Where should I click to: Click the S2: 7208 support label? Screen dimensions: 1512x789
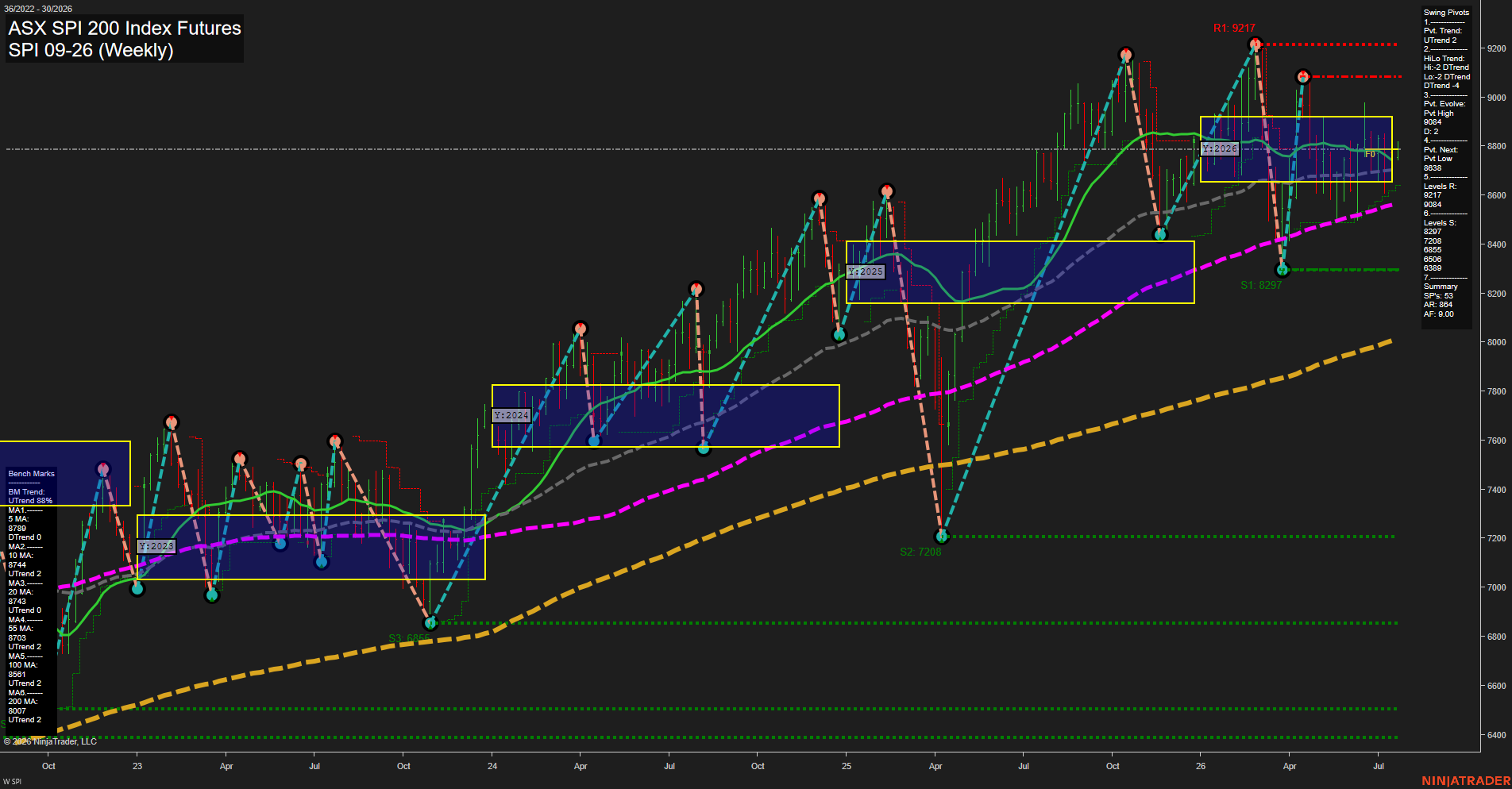(x=920, y=552)
